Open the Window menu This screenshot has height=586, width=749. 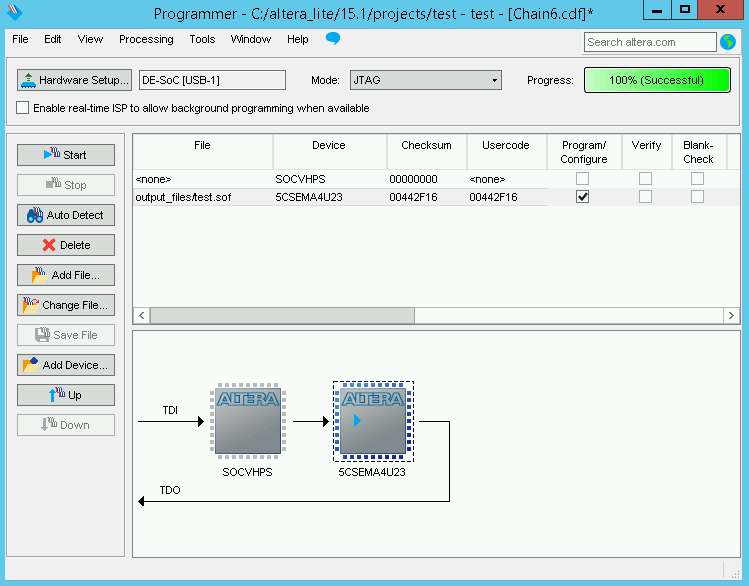[251, 39]
